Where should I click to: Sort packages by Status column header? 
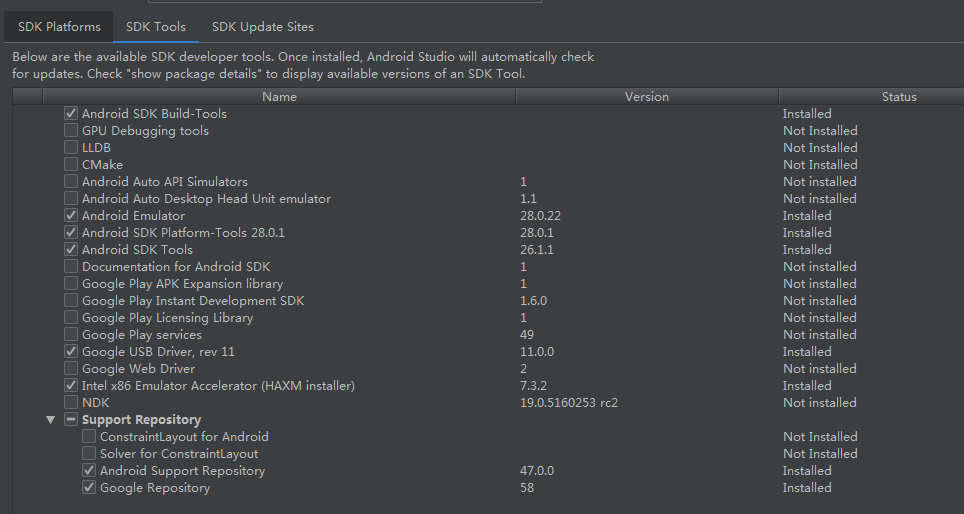pos(898,97)
